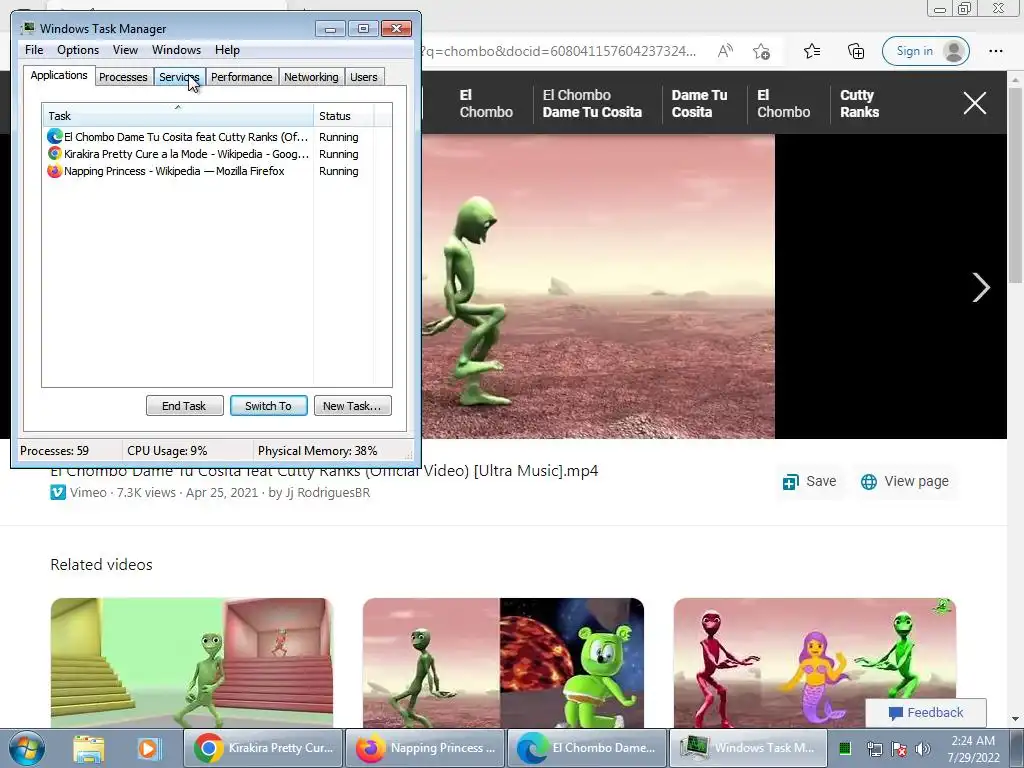The image size is (1024, 768).
Task: Switch to Edge El Chombo taskbar button
Action: coord(587,748)
